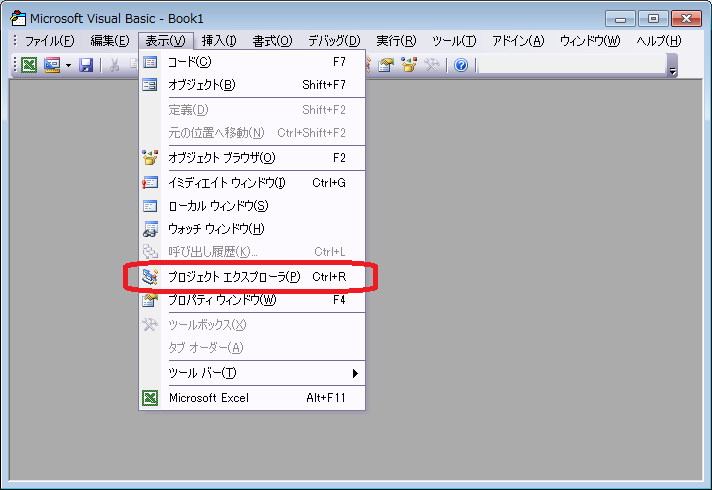Image resolution: width=712 pixels, height=490 pixels.
Task: Select the Microsoft Excel menu entry
Action: point(252,398)
